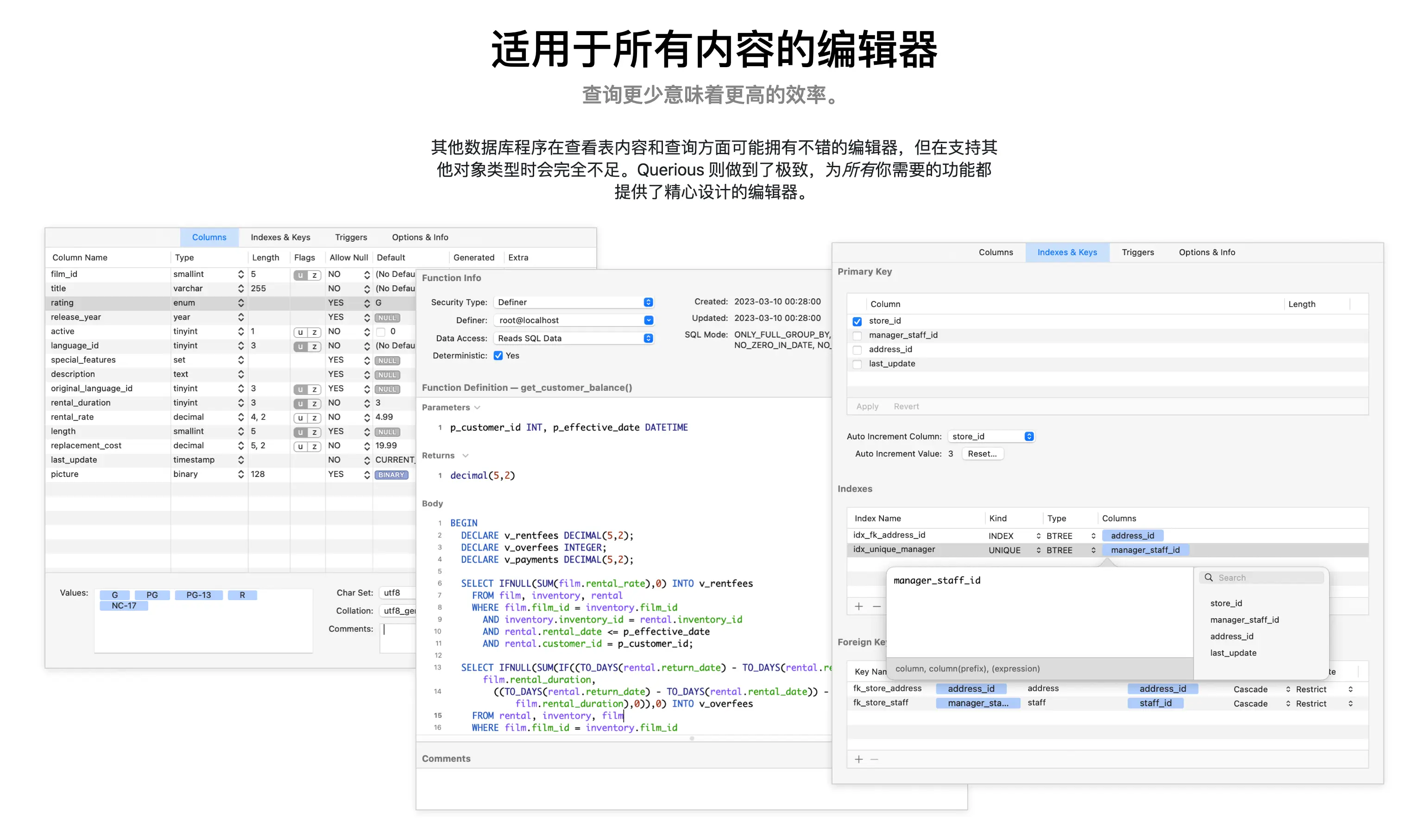Open Indexes & Keys tab in left panel
Screen dimensions: 1425x840
(280, 237)
